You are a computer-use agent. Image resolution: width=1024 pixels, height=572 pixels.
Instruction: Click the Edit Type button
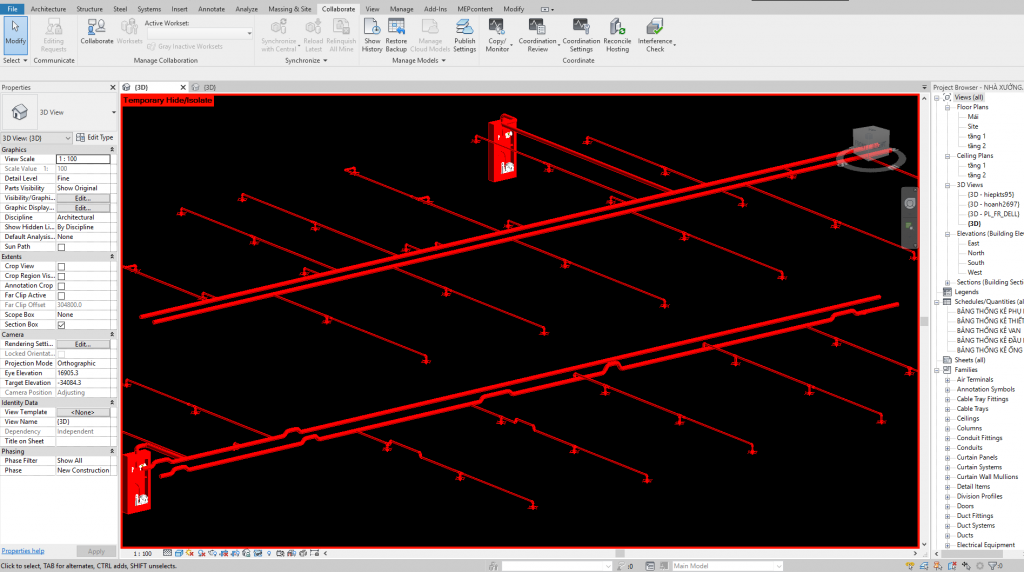coord(95,138)
